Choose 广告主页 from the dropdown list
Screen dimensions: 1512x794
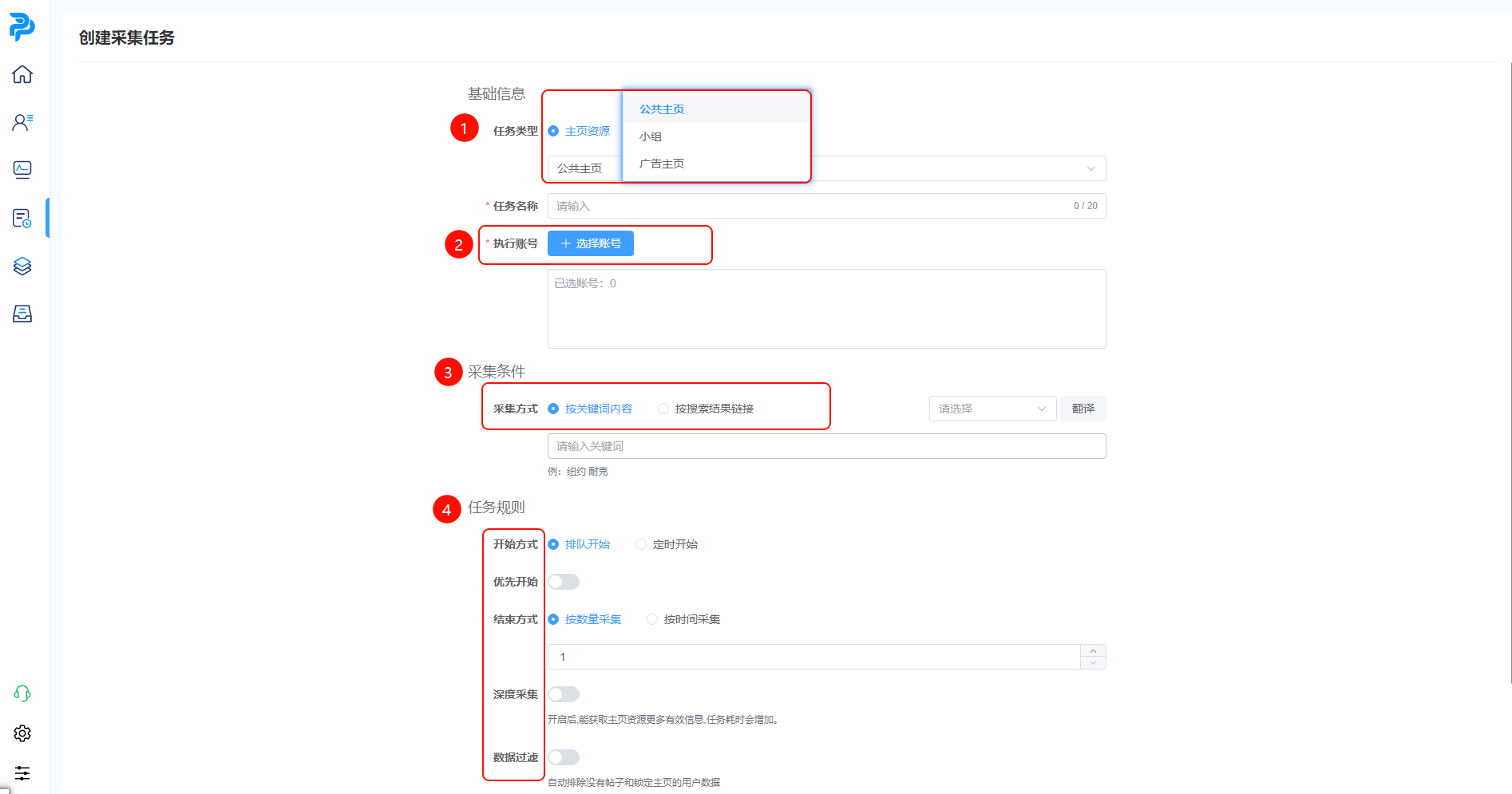[662, 164]
